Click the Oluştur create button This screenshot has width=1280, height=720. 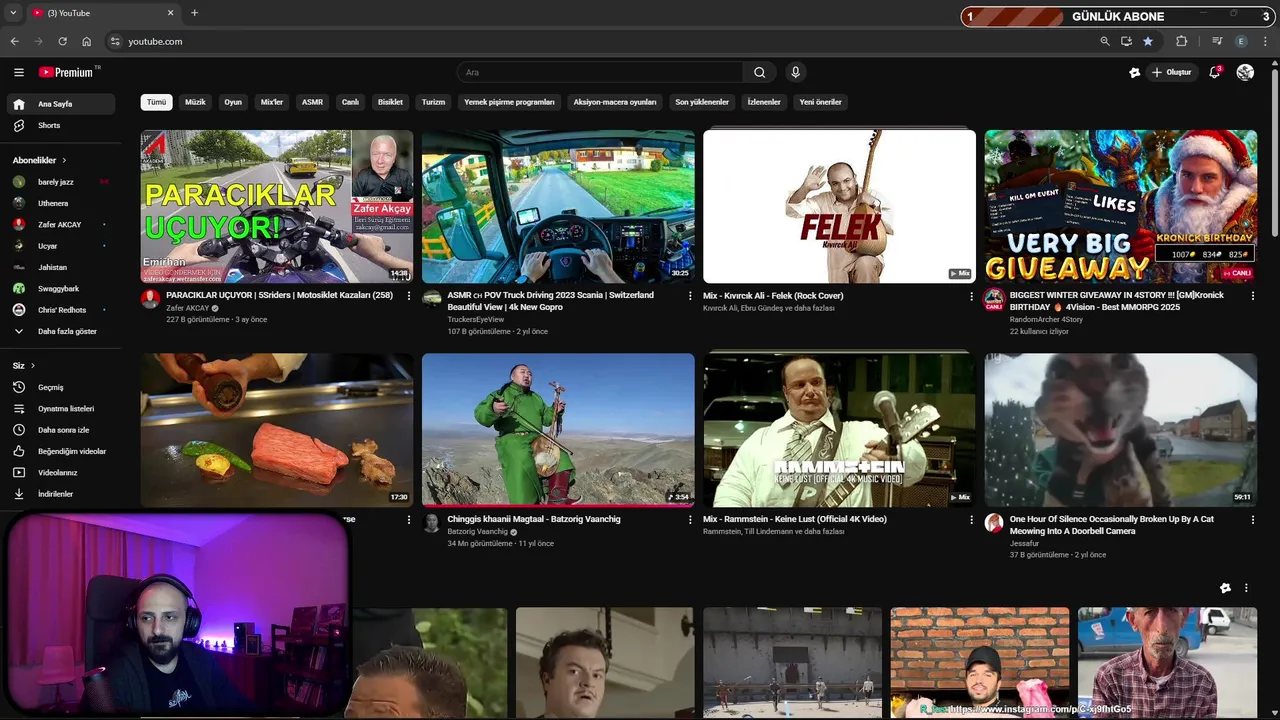tap(1170, 72)
